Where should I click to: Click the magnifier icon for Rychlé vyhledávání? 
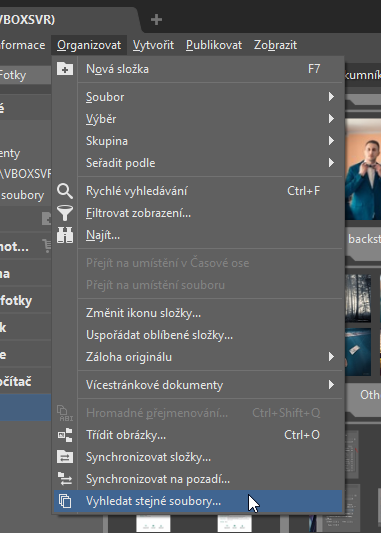click(x=65, y=191)
